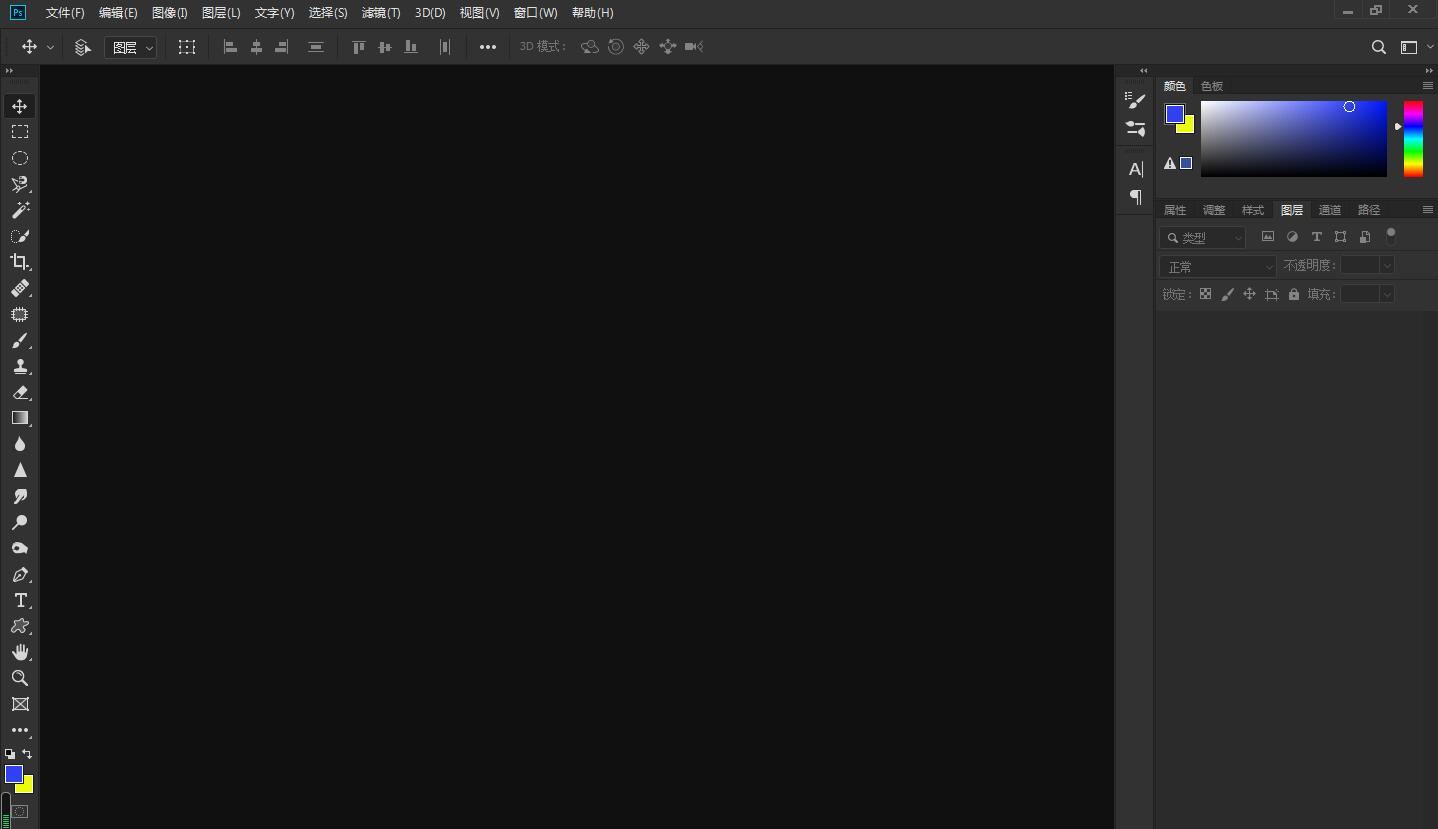Open the Paragraph panel icon
Image resolution: width=1438 pixels, height=829 pixels.
coord(1135,197)
